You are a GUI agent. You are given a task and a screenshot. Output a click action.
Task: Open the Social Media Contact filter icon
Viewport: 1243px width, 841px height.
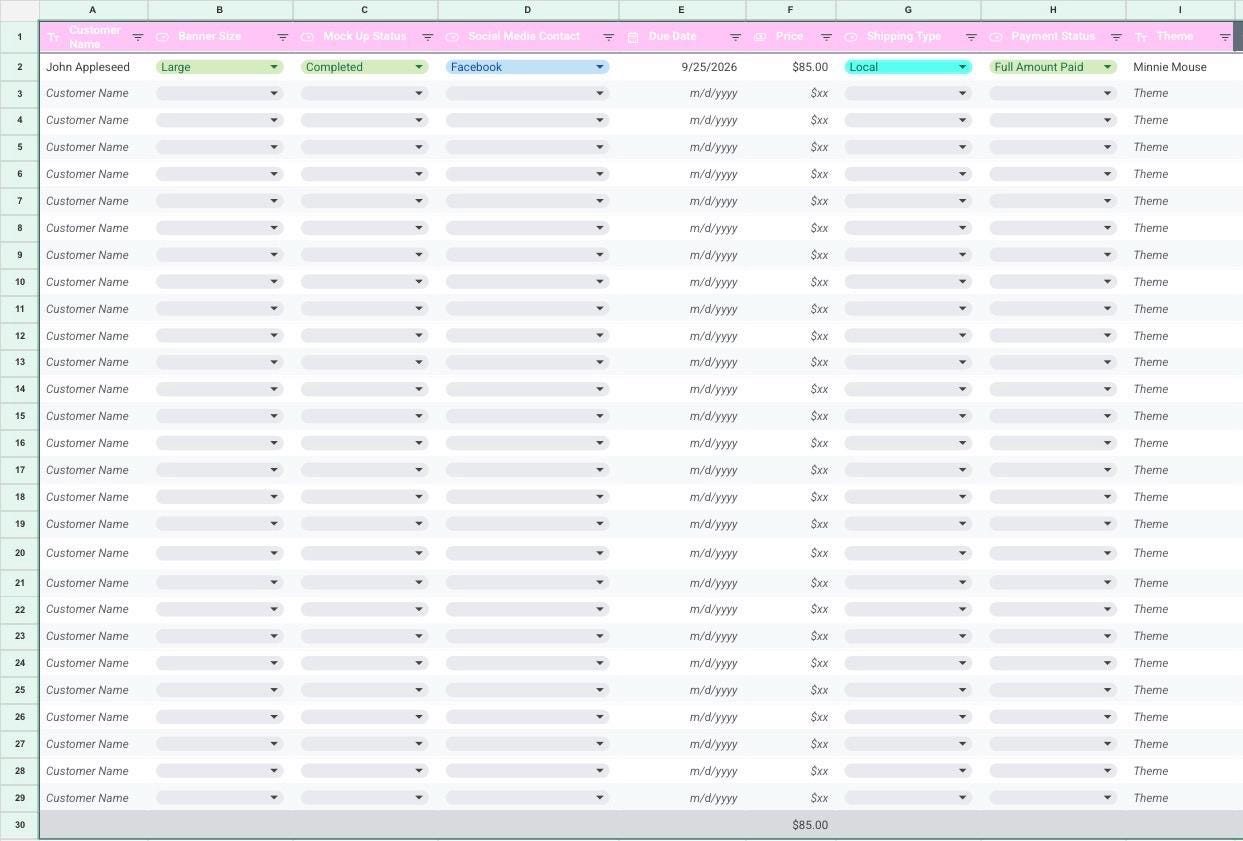coord(608,37)
